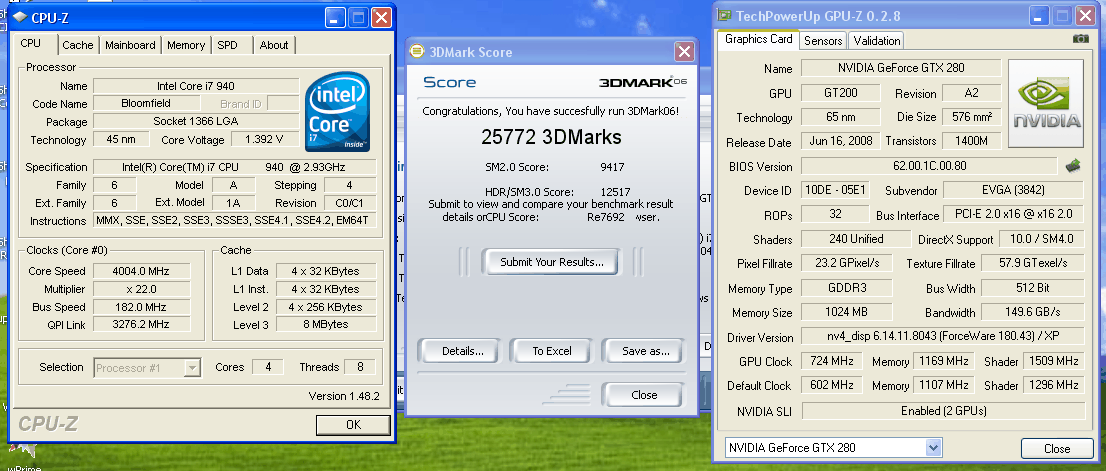Screen dimensions: 1106x471
Task: Close the CPU-Z window
Action: [381, 18]
